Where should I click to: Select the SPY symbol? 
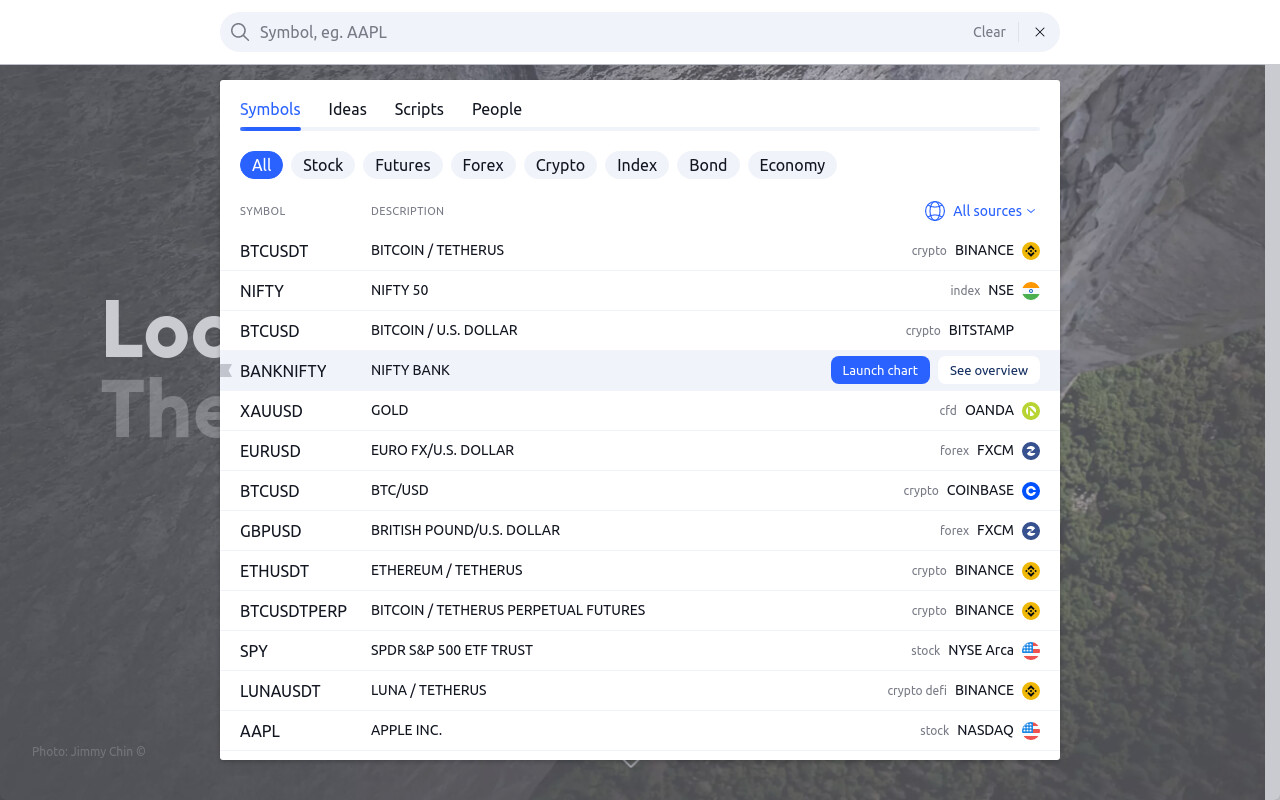click(x=254, y=651)
